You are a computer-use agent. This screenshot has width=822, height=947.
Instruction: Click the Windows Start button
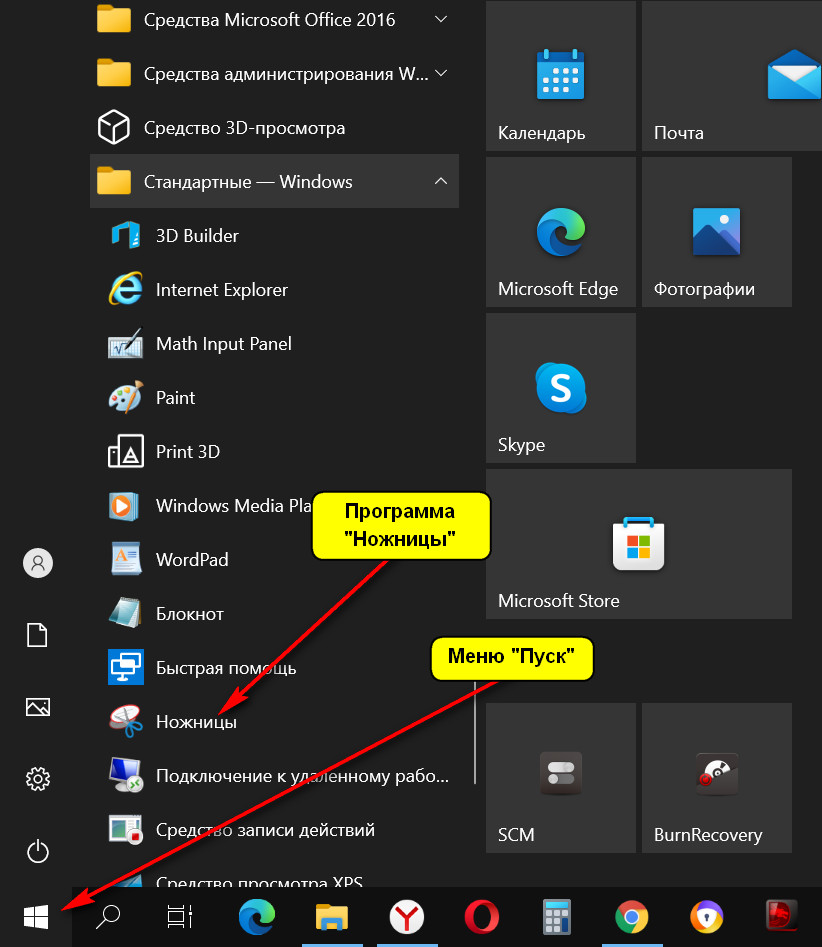(x=36, y=917)
